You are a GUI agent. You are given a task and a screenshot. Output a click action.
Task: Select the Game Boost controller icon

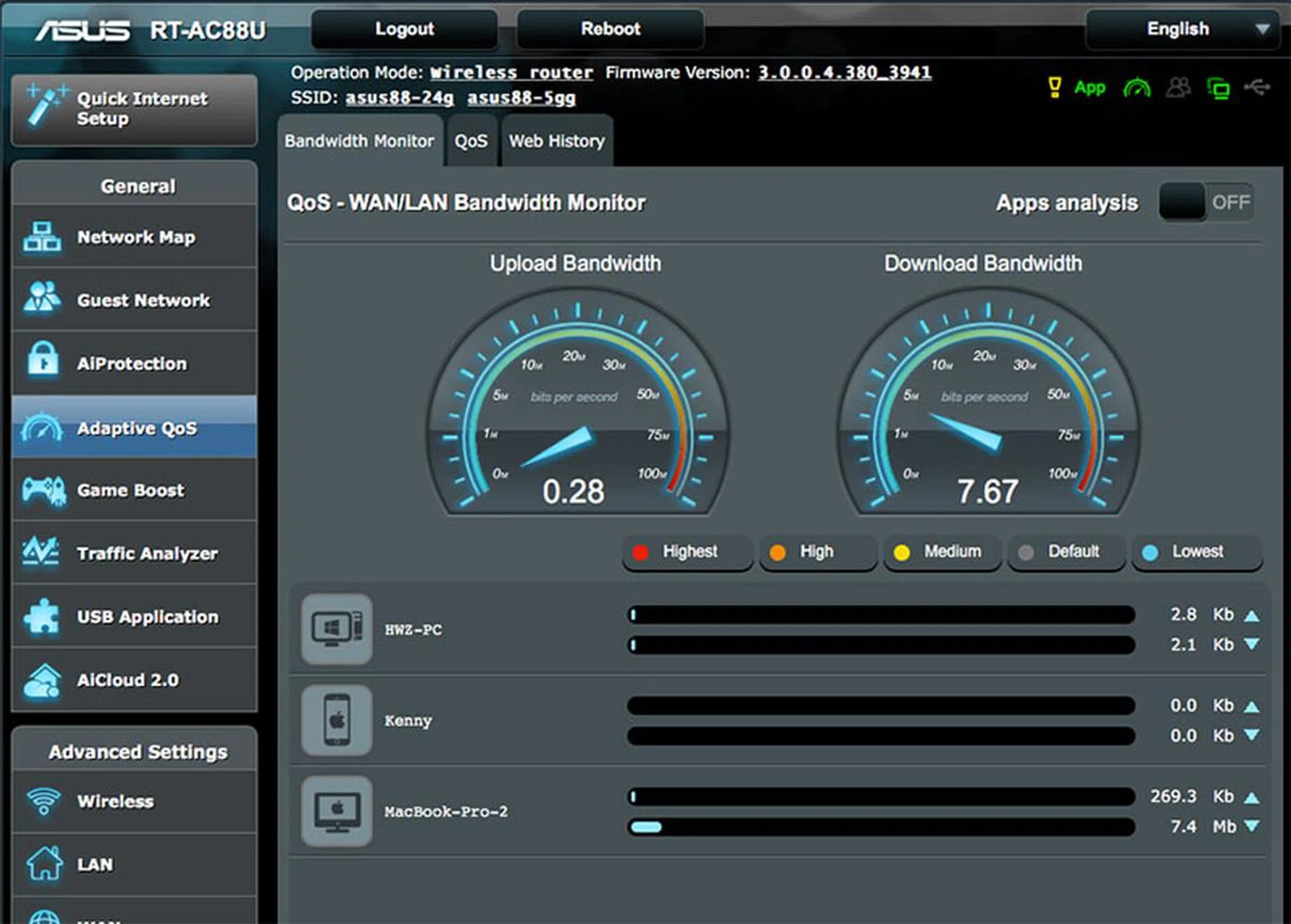[44, 490]
